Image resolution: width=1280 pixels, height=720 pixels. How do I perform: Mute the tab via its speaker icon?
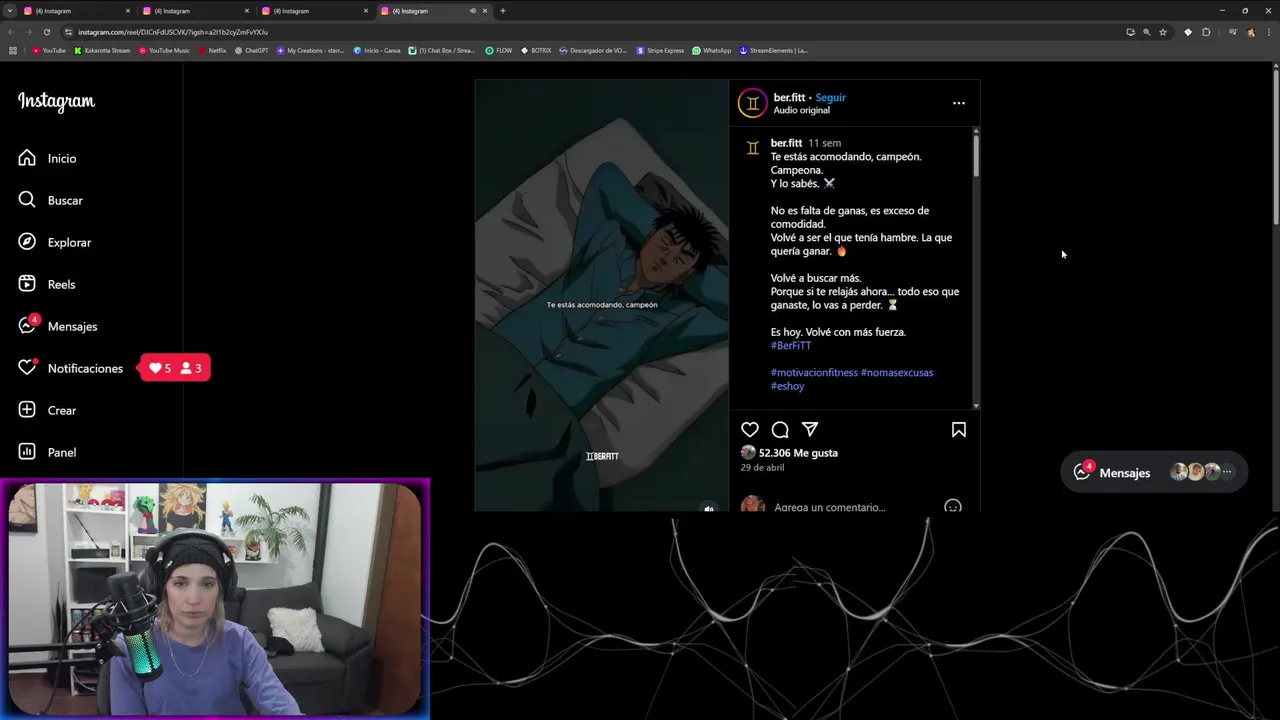click(473, 11)
